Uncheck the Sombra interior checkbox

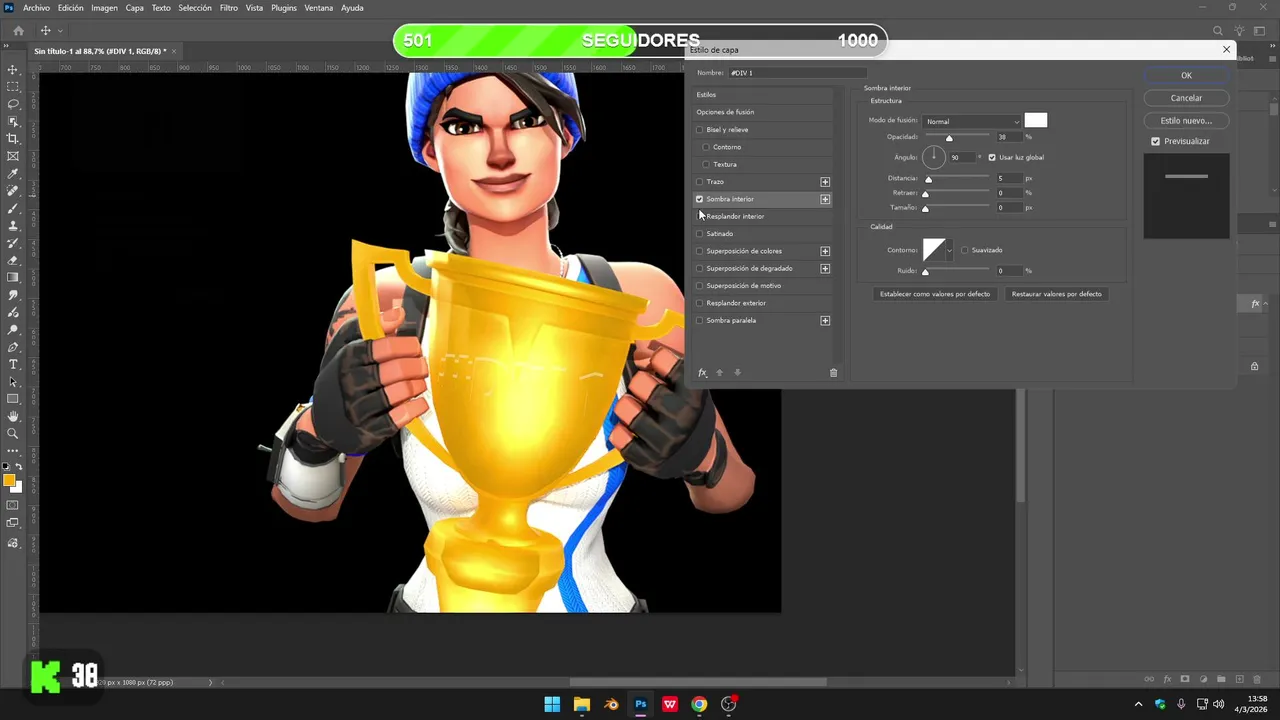coord(700,199)
